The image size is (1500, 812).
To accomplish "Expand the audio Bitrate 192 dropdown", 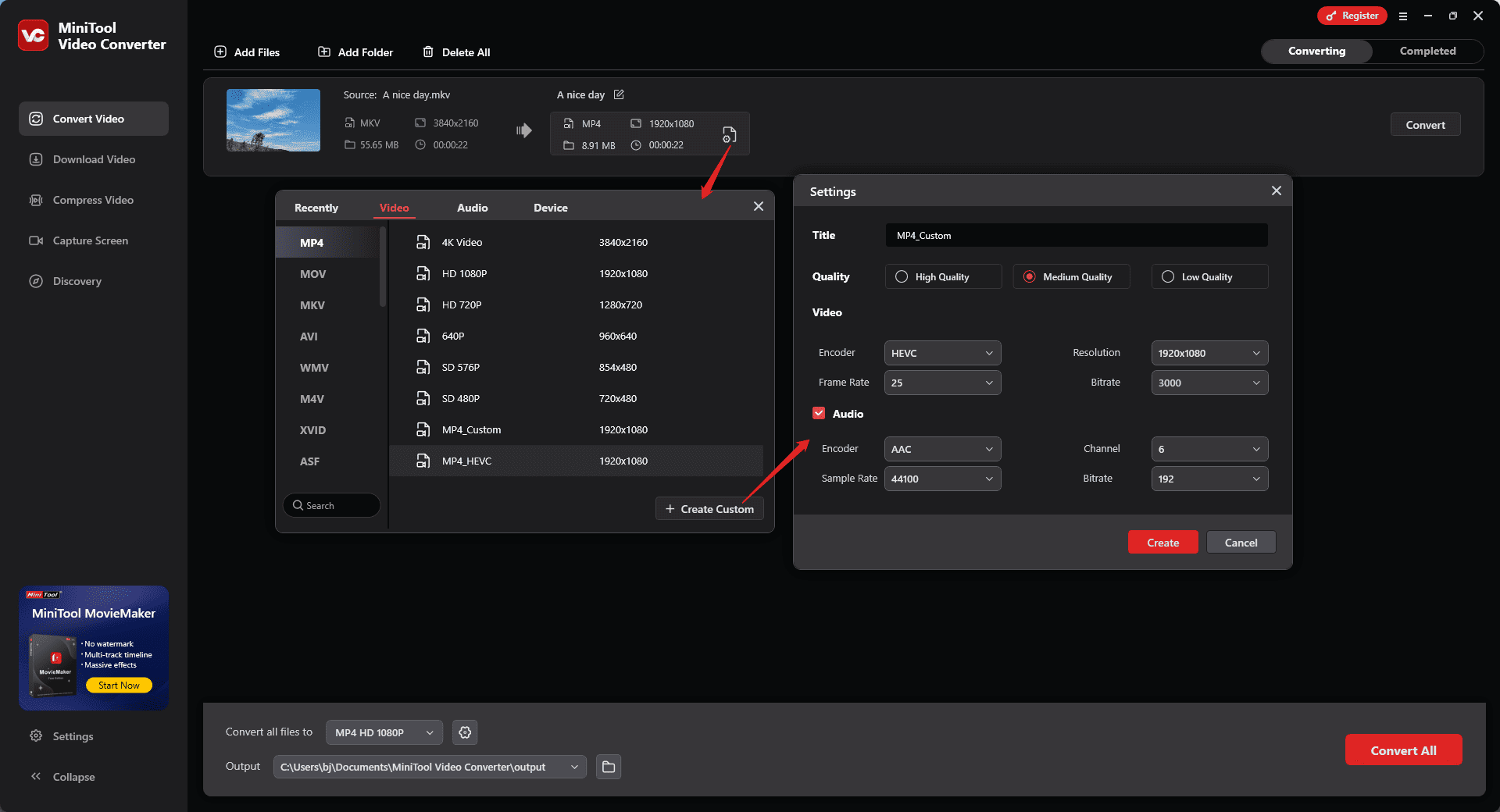I will pyautogui.click(x=1209, y=479).
